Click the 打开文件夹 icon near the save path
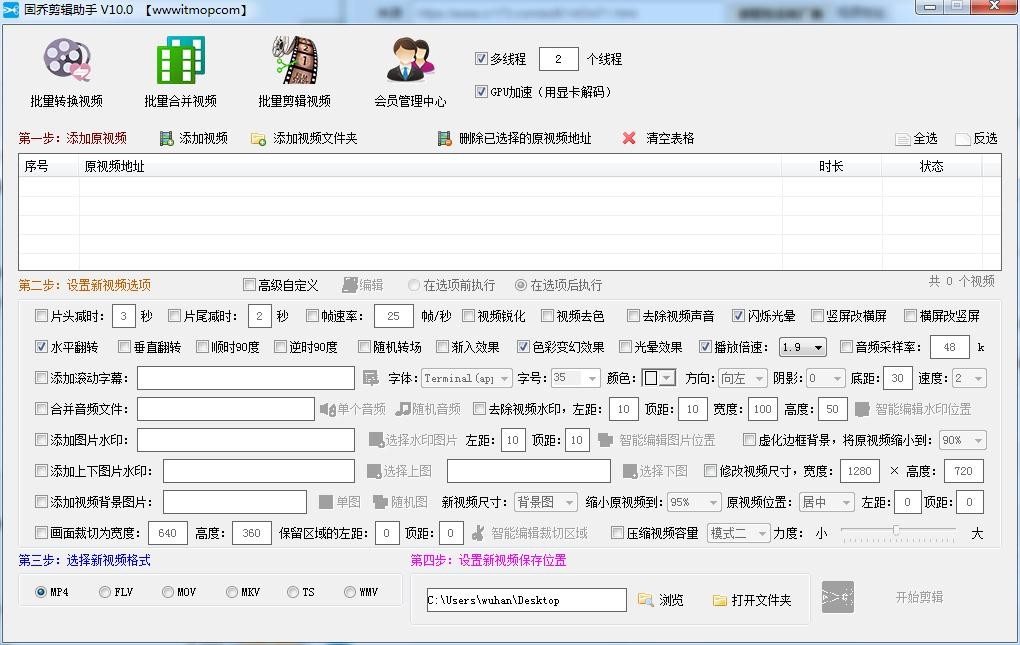This screenshot has width=1020, height=645. coord(720,600)
